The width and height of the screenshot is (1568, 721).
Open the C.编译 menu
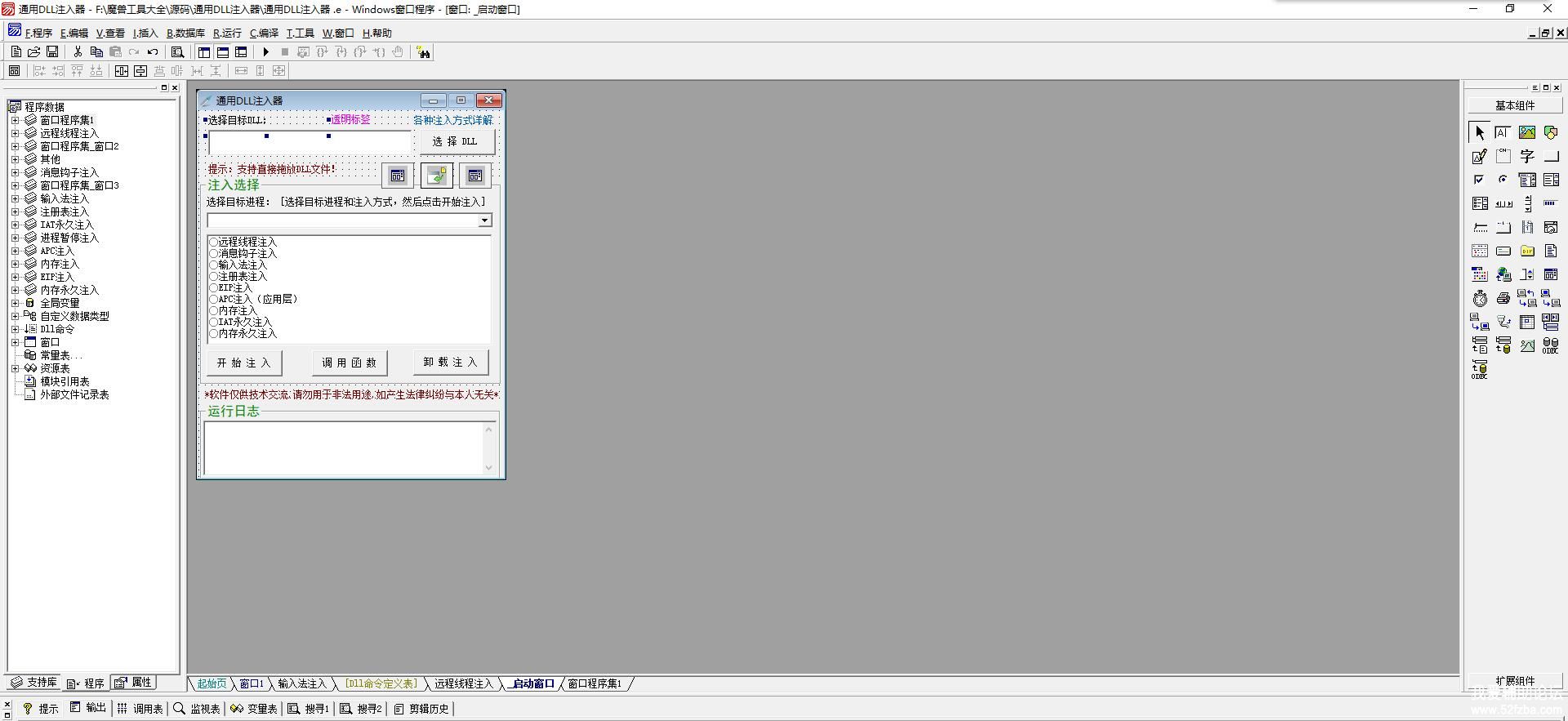click(264, 33)
